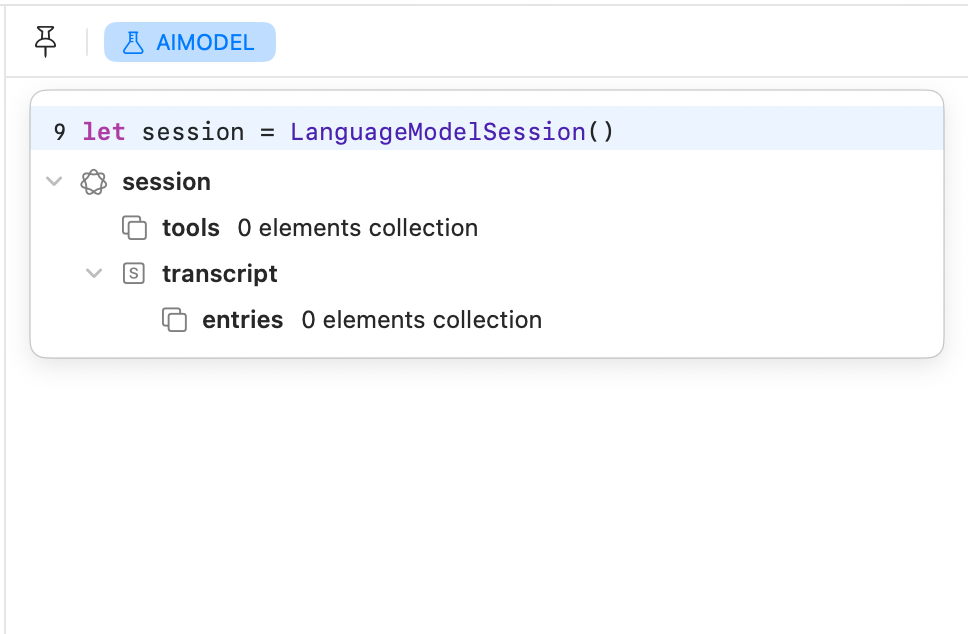Collapse the session disclosure chevron

pyautogui.click(x=54, y=182)
